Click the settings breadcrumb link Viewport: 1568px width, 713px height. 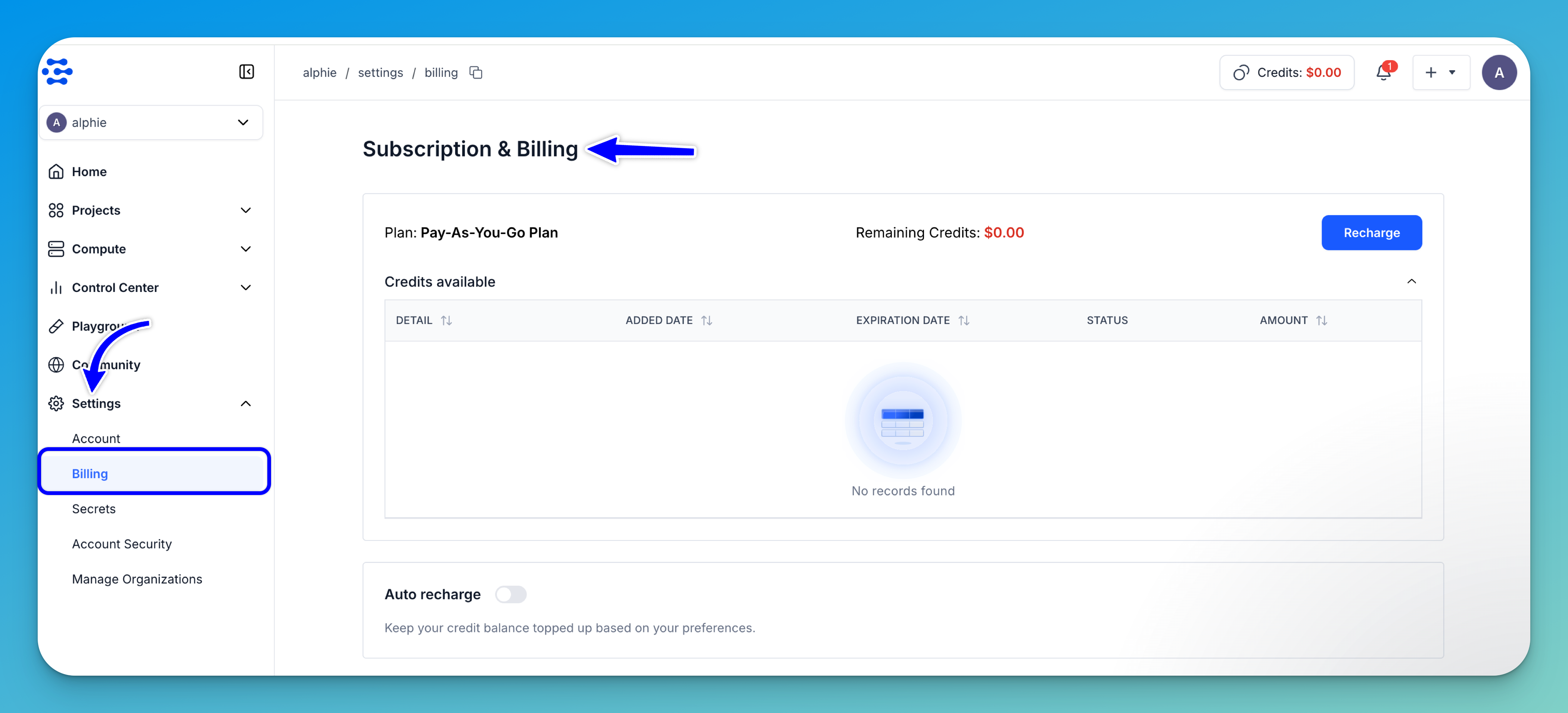point(380,72)
